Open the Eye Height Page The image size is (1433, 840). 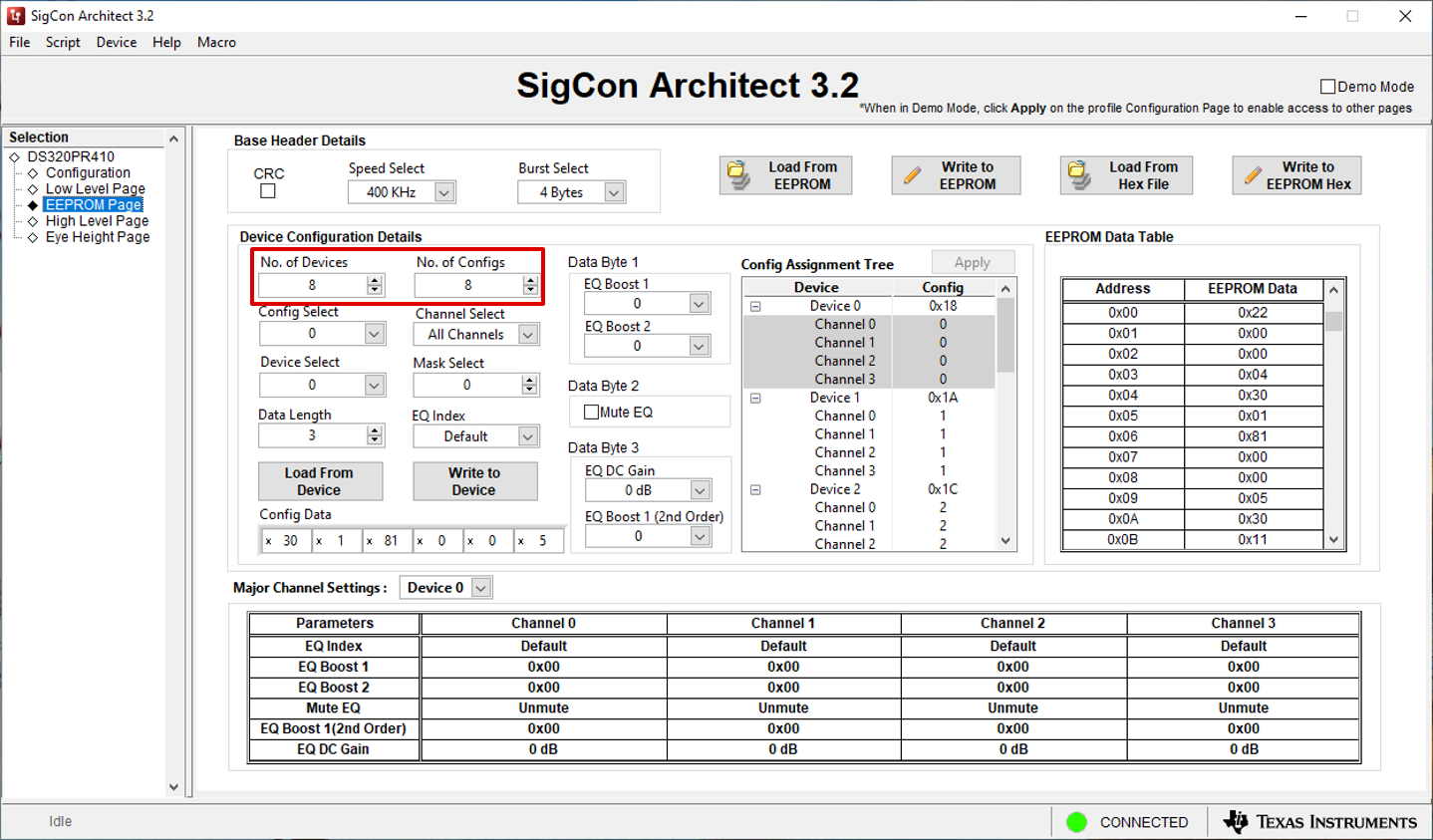click(x=98, y=236)
